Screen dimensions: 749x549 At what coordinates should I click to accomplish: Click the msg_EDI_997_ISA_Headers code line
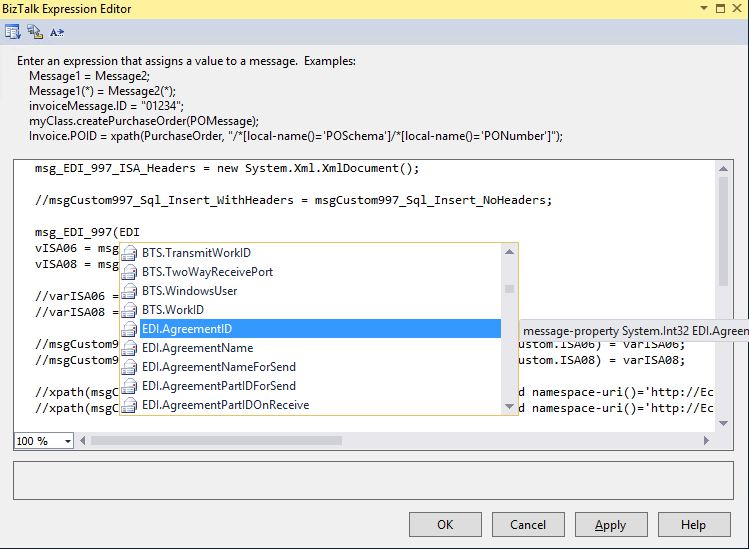pyautogui.click(x=227, y=168)
